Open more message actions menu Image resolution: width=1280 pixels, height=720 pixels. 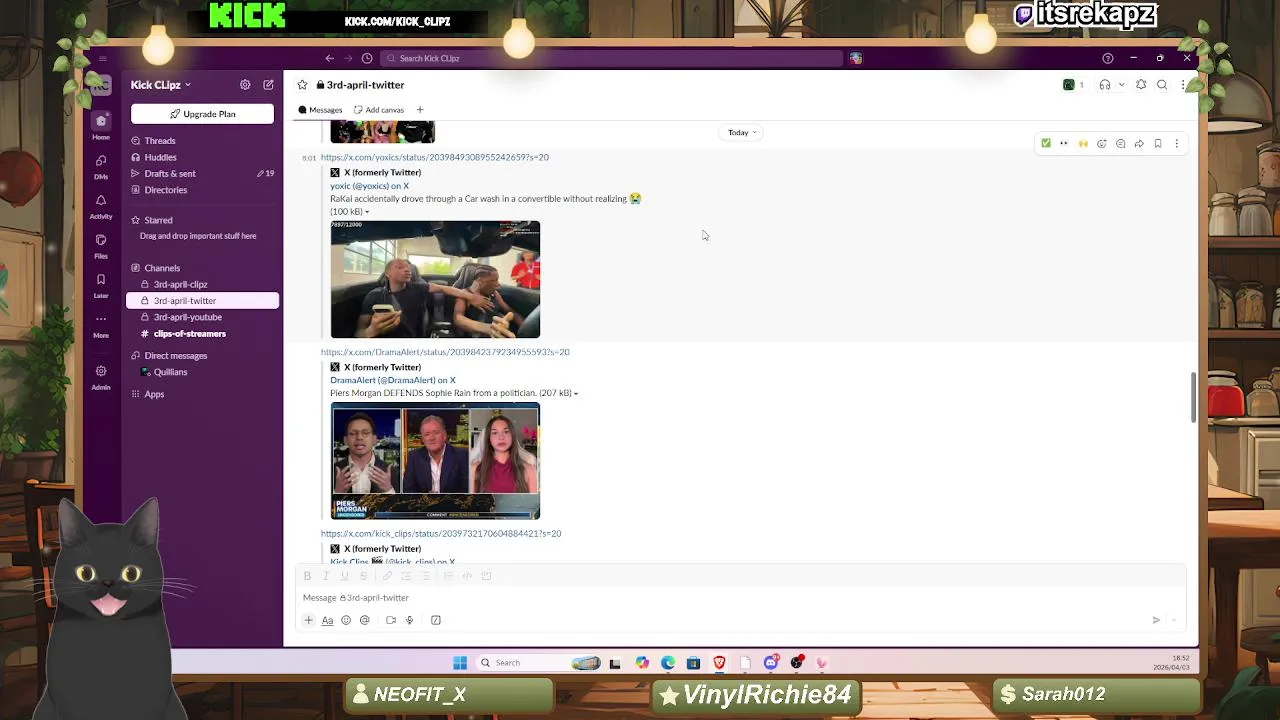click(x=1177, y=144)
